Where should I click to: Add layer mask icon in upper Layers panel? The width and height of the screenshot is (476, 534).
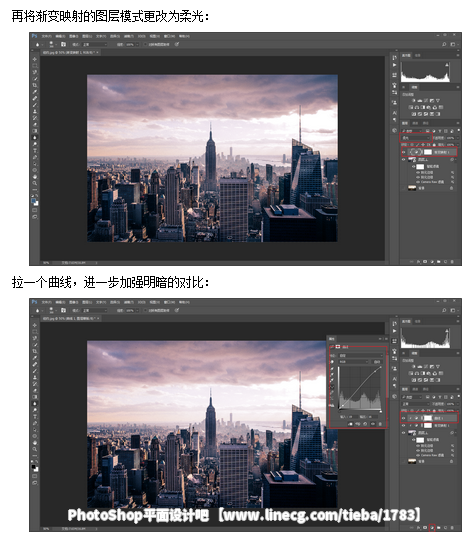pos(425,262)
